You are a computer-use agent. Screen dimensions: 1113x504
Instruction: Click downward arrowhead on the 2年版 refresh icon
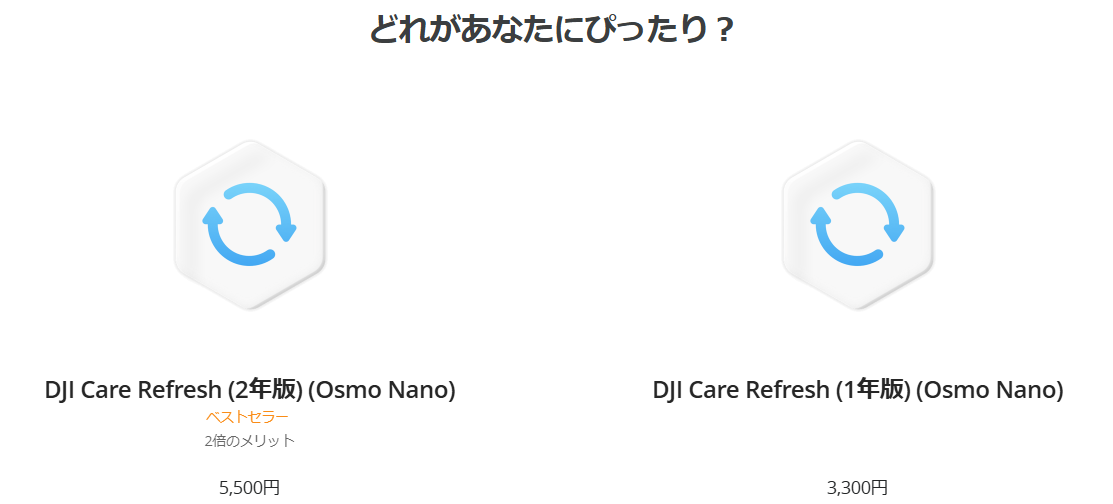click(x=287, y=234)
